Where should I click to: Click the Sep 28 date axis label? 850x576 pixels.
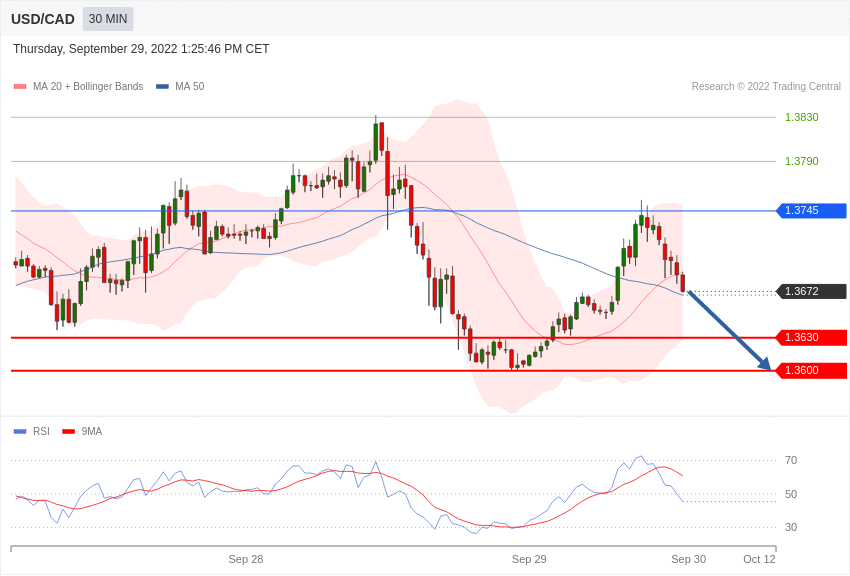click(x=246, y=559)
